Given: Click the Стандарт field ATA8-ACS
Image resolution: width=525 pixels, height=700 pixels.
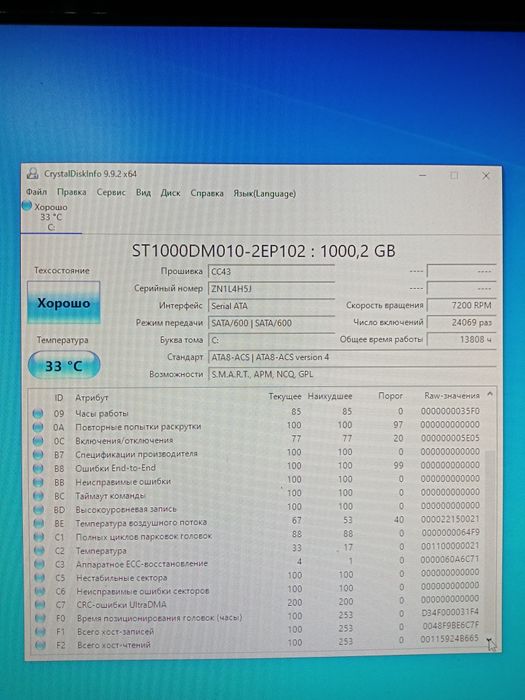Looking at the screenshot, I should point(352,357).
